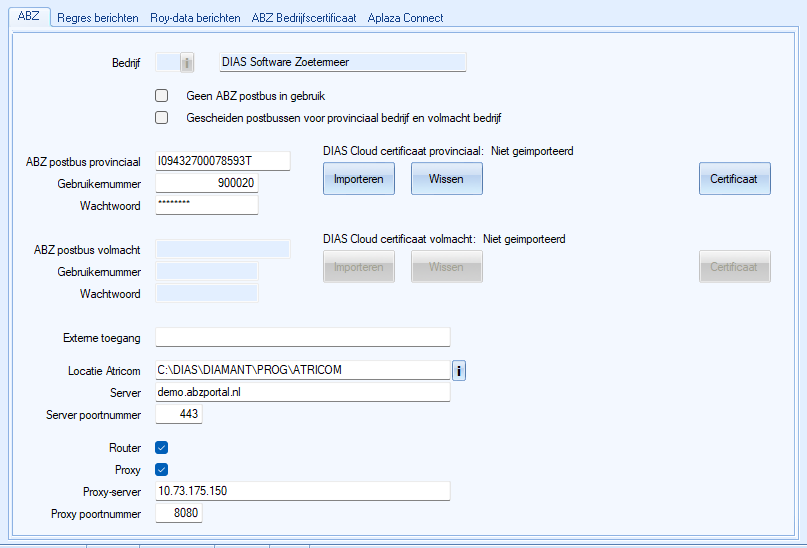Click the Locatie Atricom path field
This screenshot has height=548, width=807.
[x=303, y=370]
